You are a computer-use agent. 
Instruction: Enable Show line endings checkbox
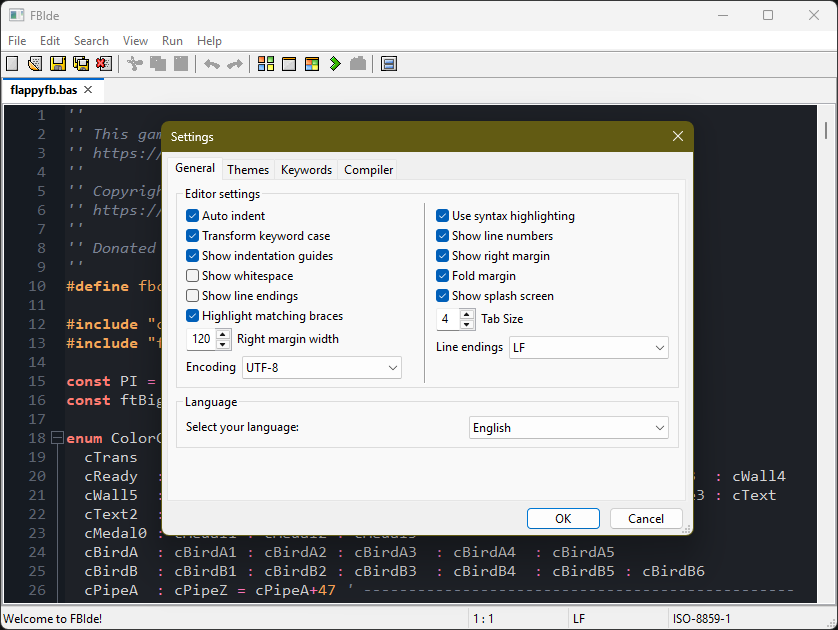[192, 296]
